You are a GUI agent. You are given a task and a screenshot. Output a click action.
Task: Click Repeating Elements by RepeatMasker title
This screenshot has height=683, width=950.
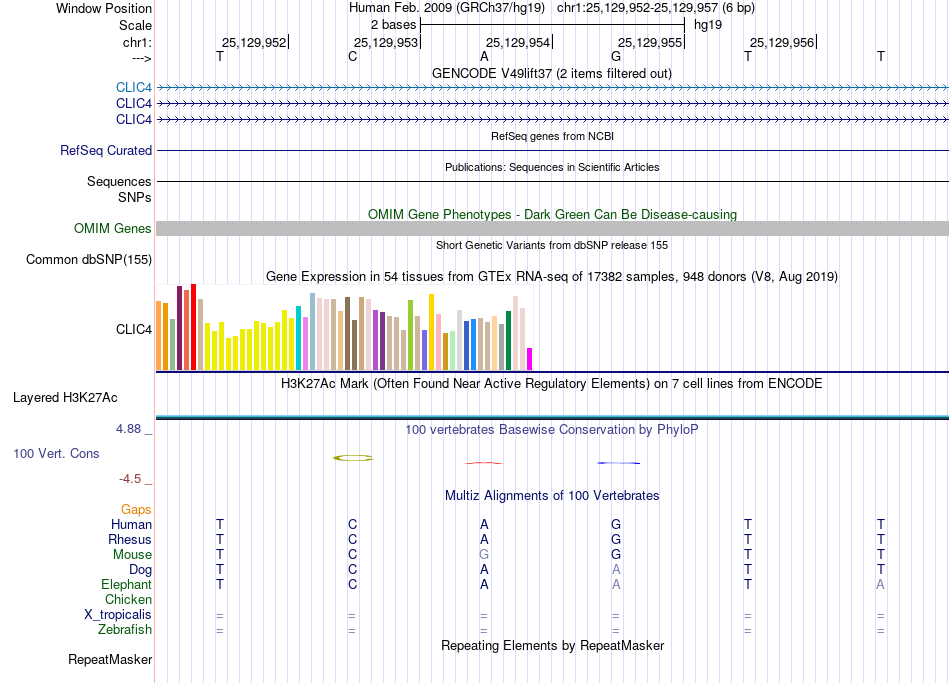552,645
